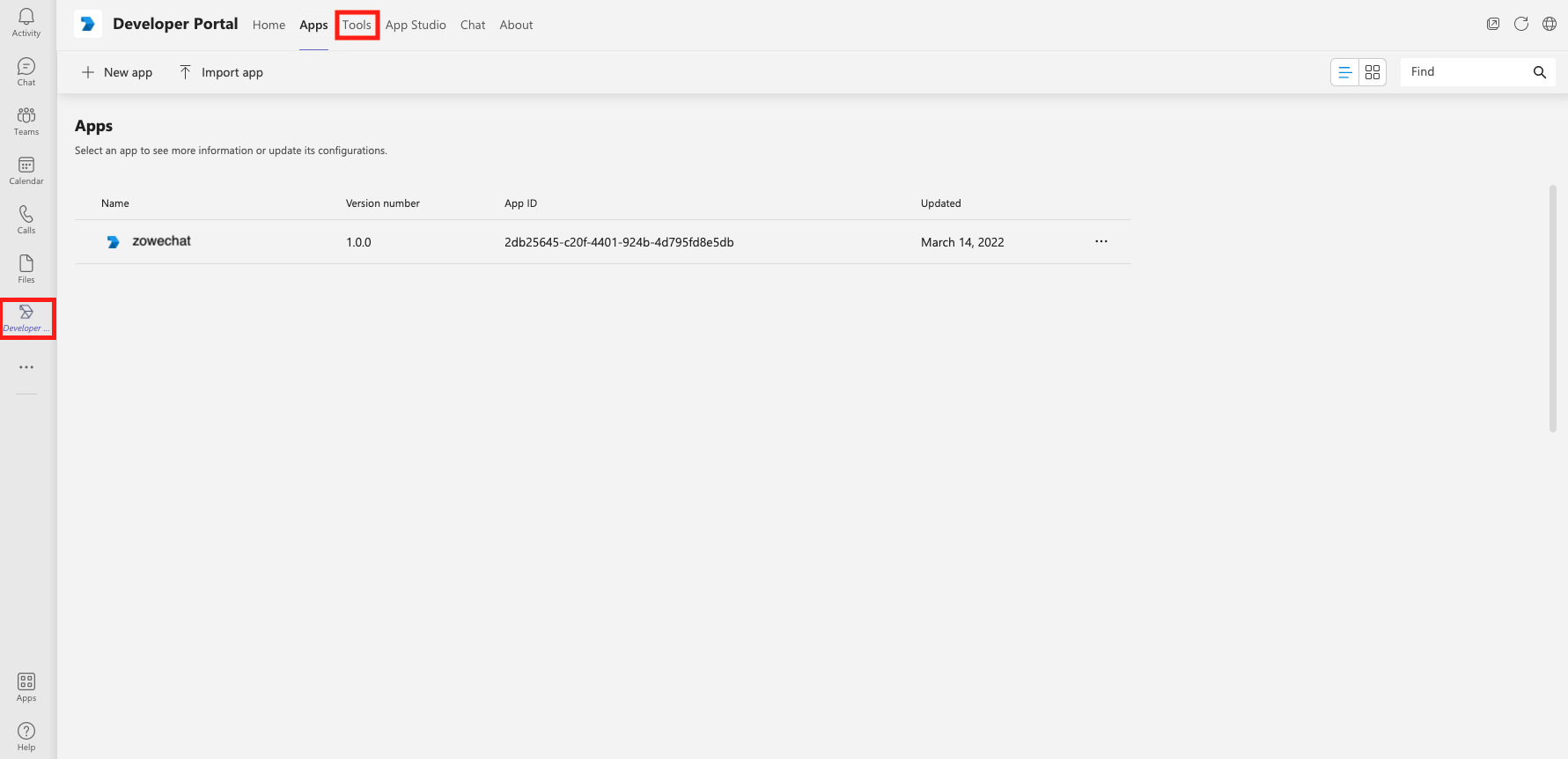Open Files in the sidebar
The width and height of the screenshot is (1568, 759).
pos(26,269)
